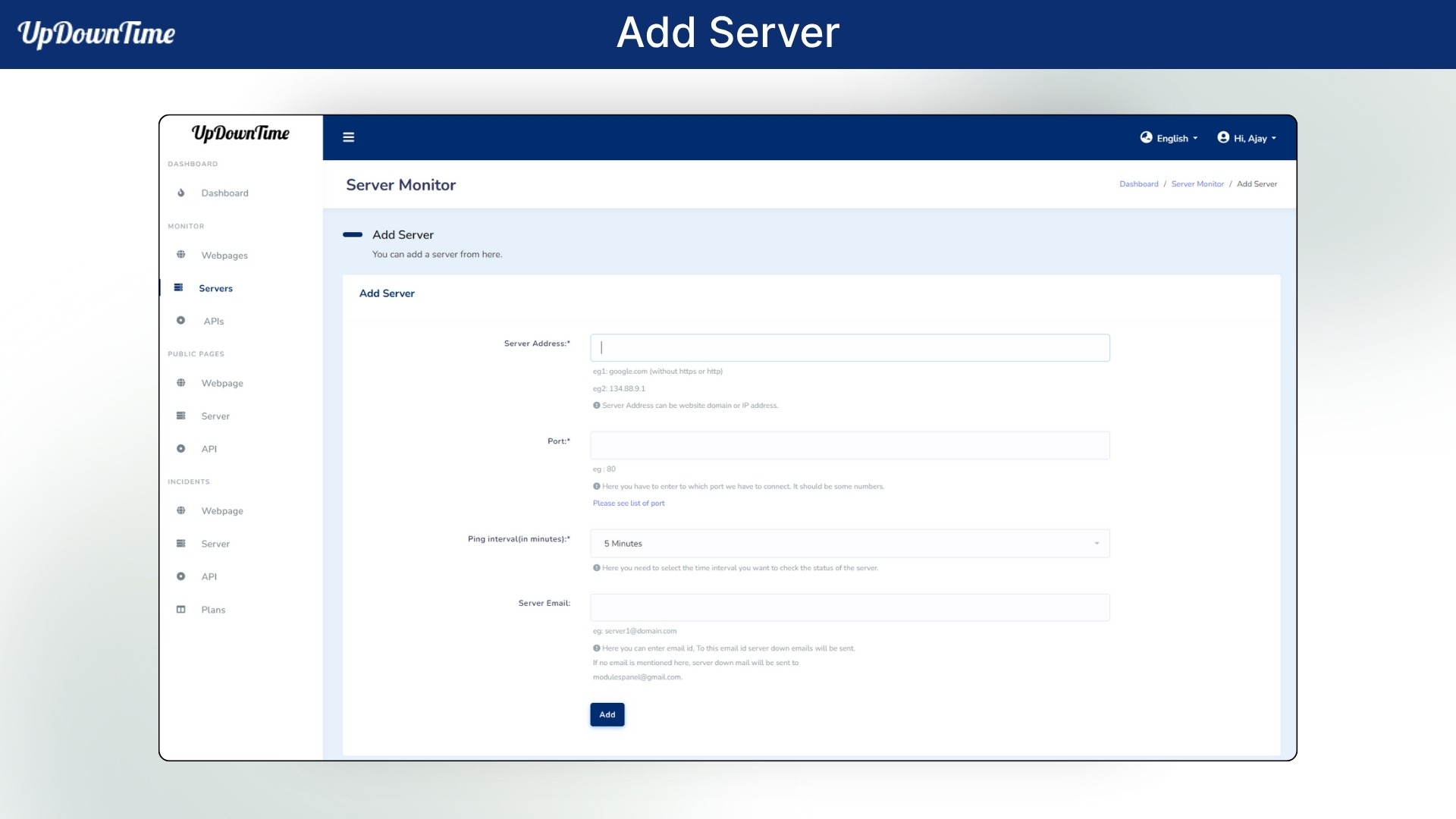
Task: Open APIs via its plus-circle icon
Action: [180, 320]
